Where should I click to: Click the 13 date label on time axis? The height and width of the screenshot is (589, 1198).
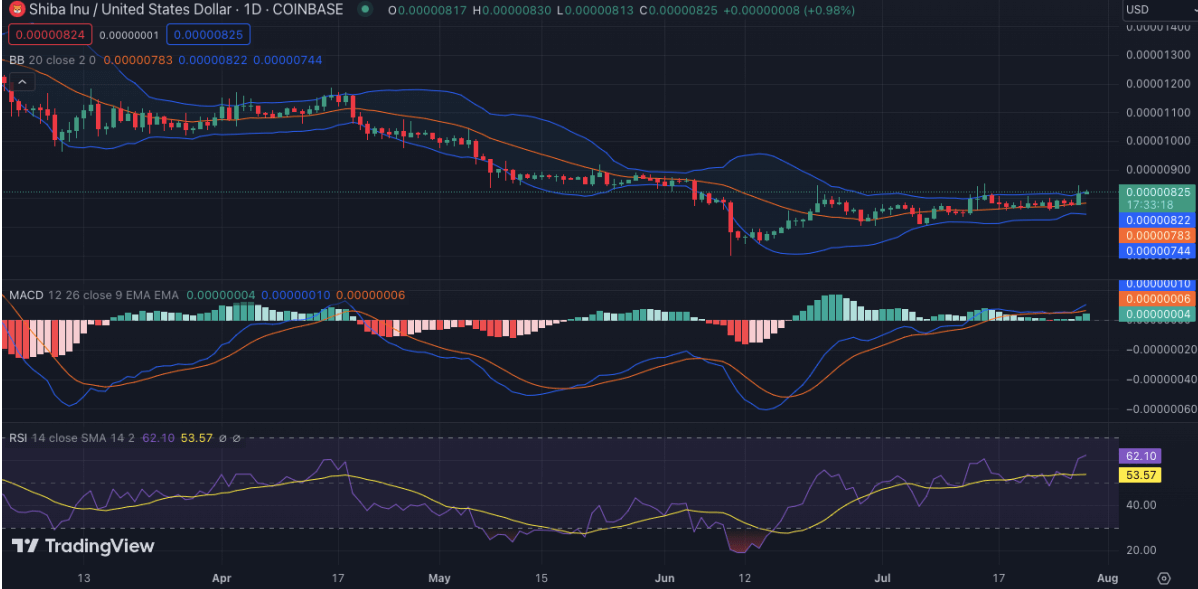[x=83, y=578]
